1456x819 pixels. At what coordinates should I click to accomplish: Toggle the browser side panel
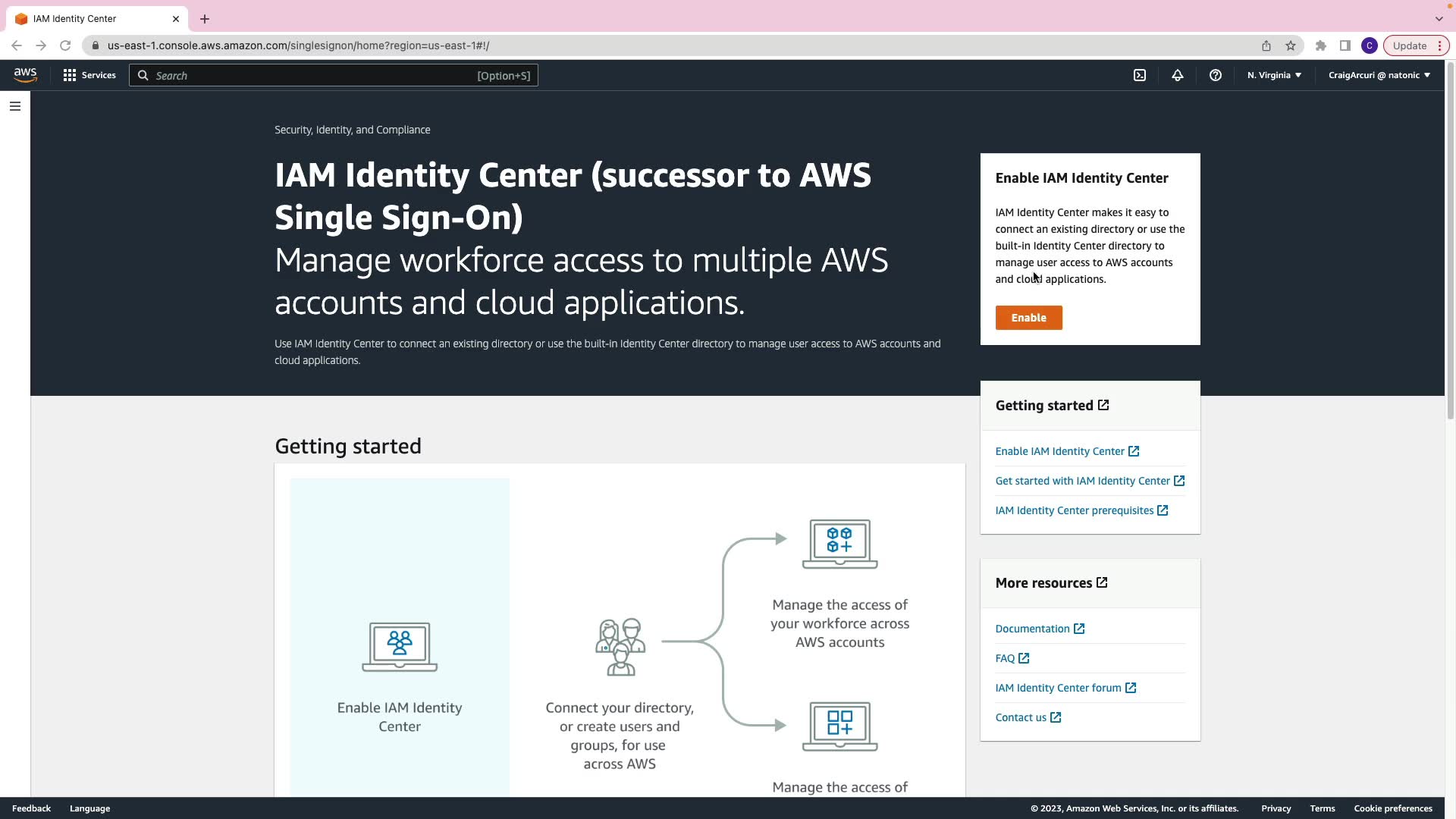[1345, 45]
